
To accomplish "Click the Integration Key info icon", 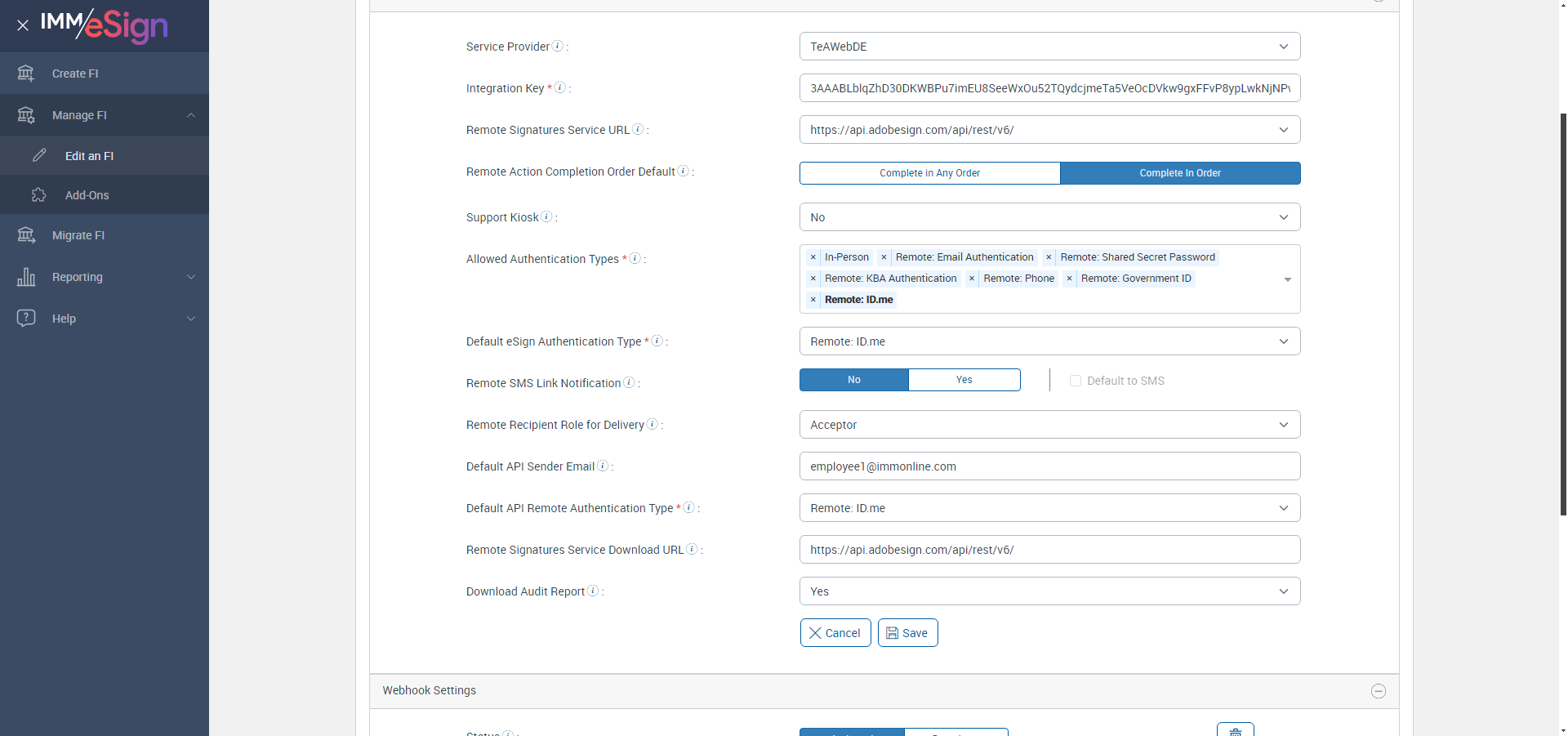I will tap(560, 87).
